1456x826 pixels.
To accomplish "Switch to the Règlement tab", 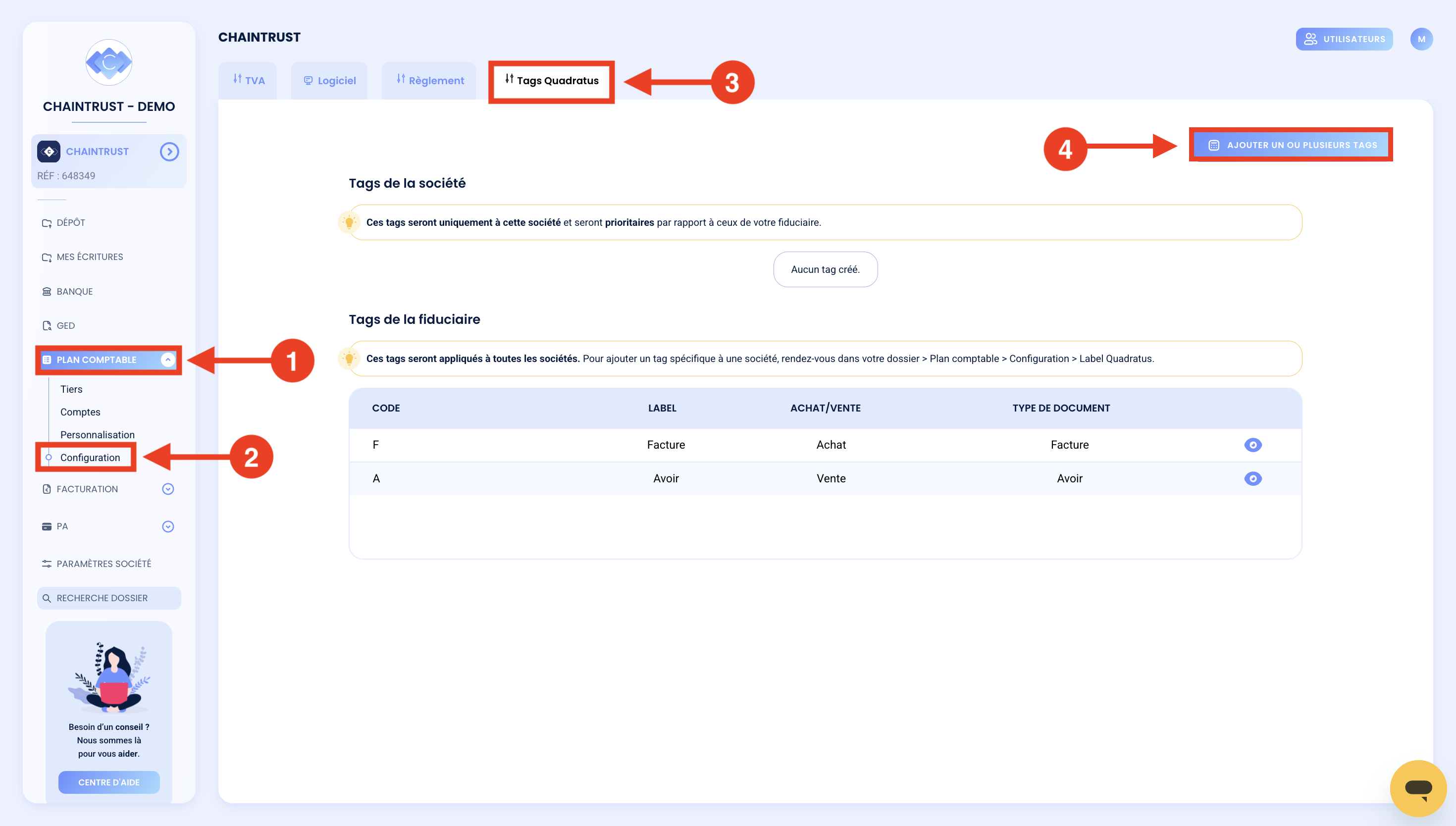I will 429,81.
